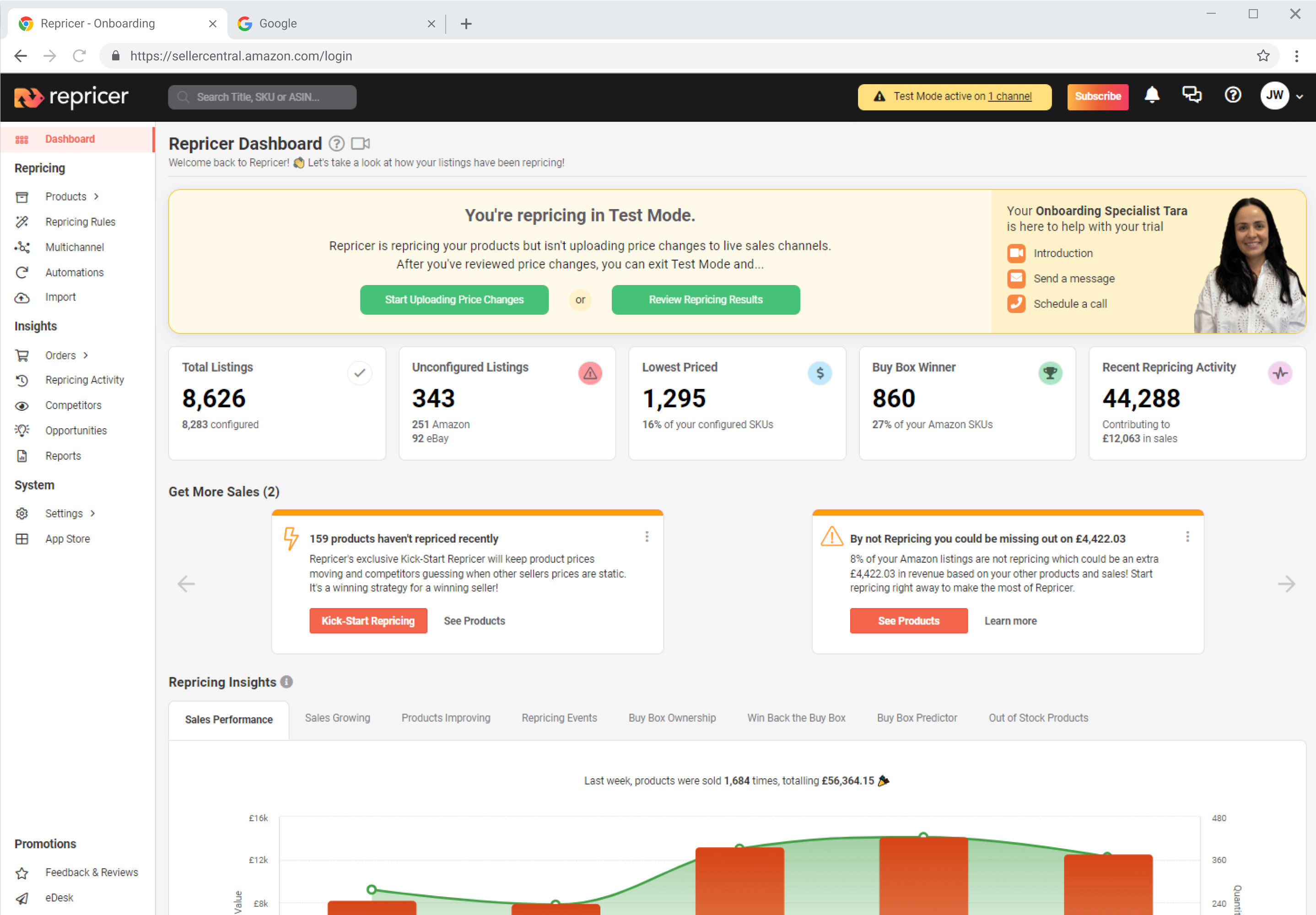Open a new browser tab

[466, 23]
